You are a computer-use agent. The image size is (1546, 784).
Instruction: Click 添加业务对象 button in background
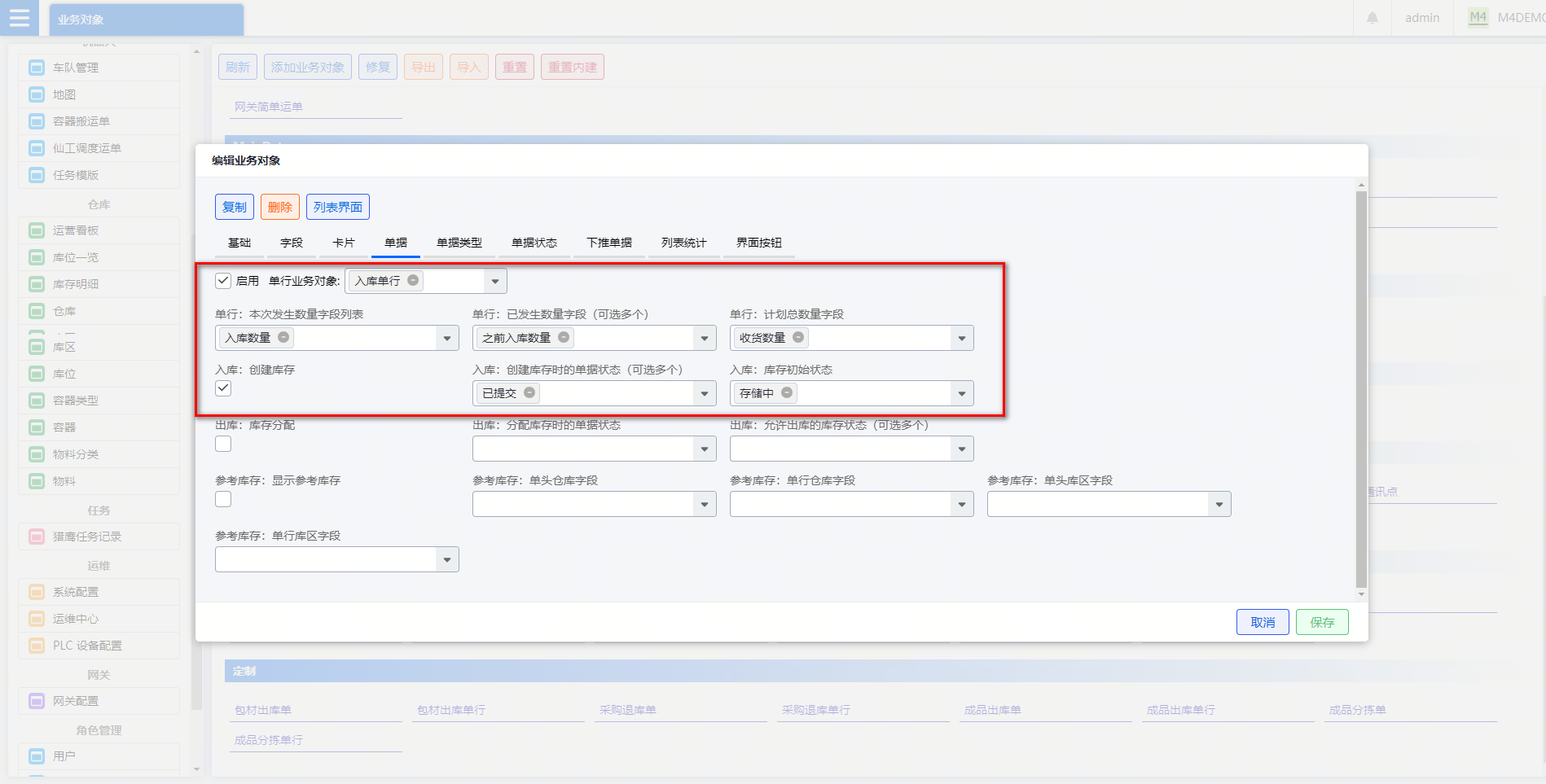point(308,67)
